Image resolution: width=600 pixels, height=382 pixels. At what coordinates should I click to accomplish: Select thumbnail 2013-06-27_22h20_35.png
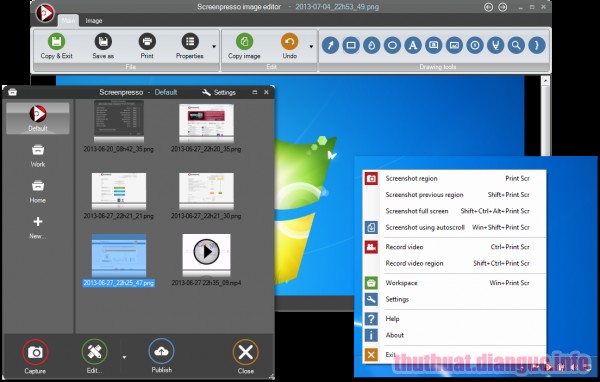[206, 123]
